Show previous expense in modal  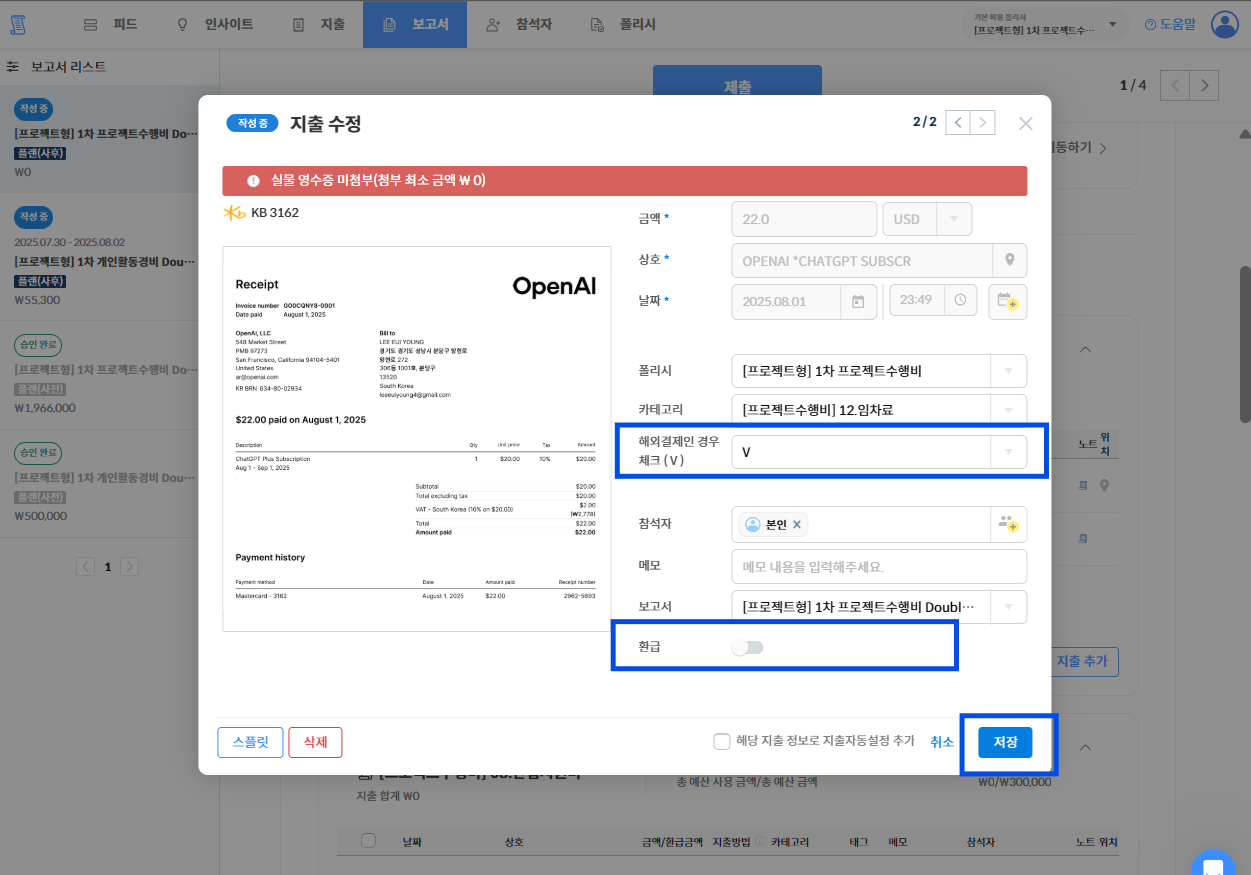coord(958,122)
